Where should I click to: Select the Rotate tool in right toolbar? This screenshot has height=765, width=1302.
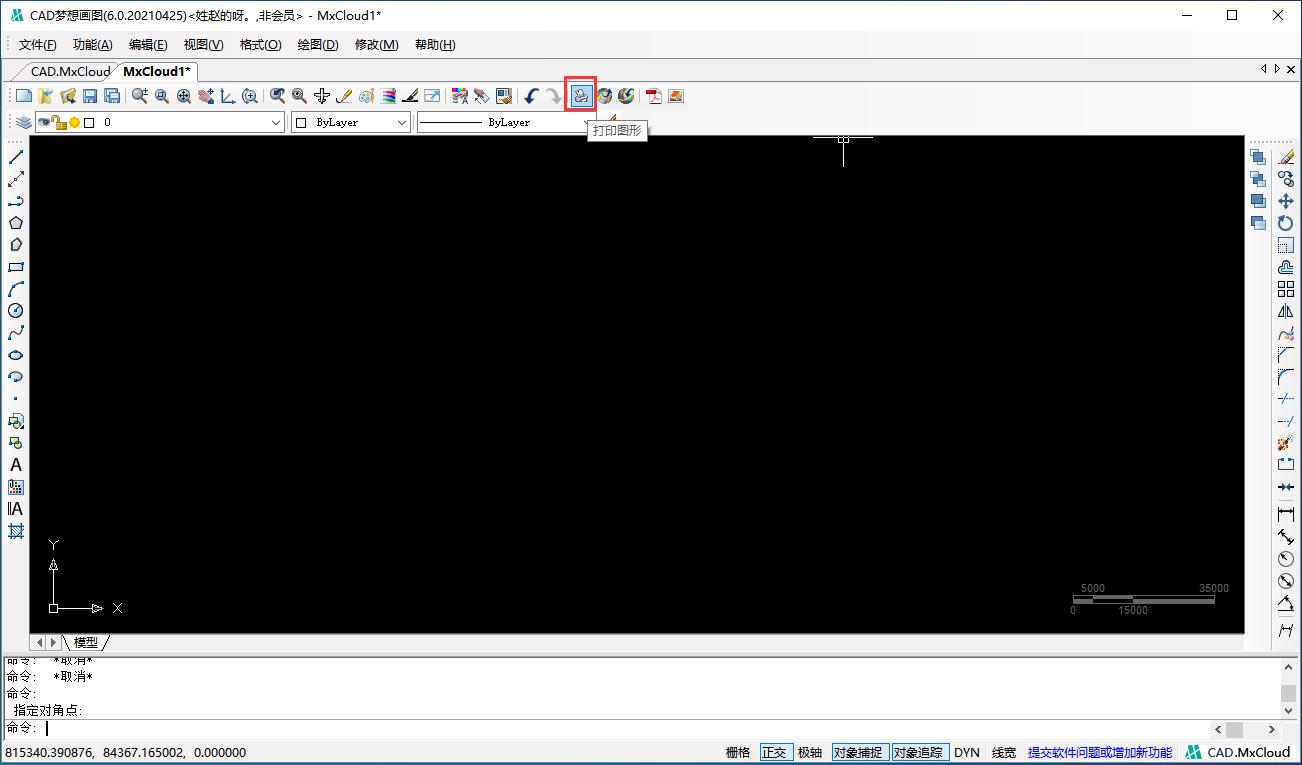[x=1286, y=223]
